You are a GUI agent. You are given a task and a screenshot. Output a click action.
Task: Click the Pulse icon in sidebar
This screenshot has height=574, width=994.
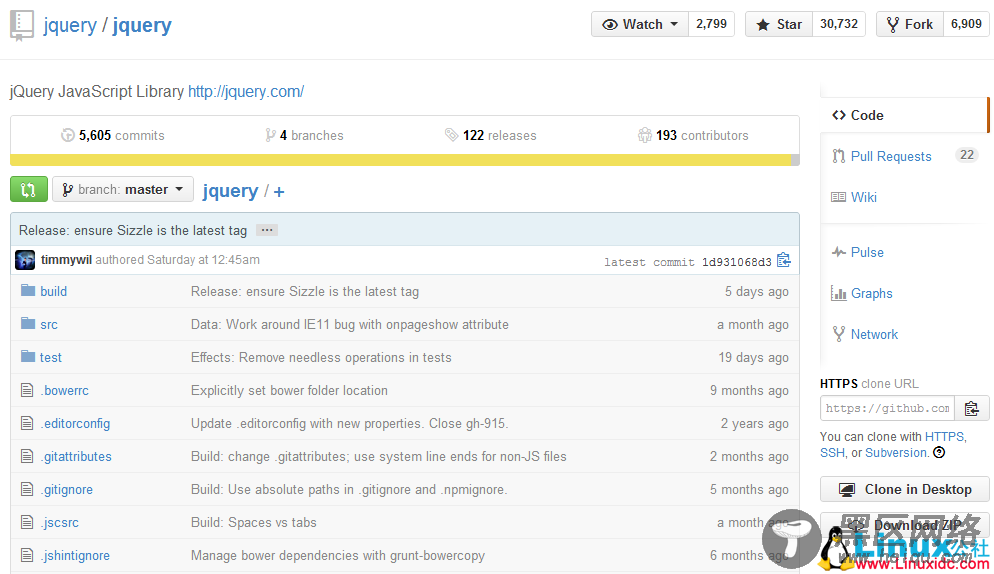click(x=839, y=252)
